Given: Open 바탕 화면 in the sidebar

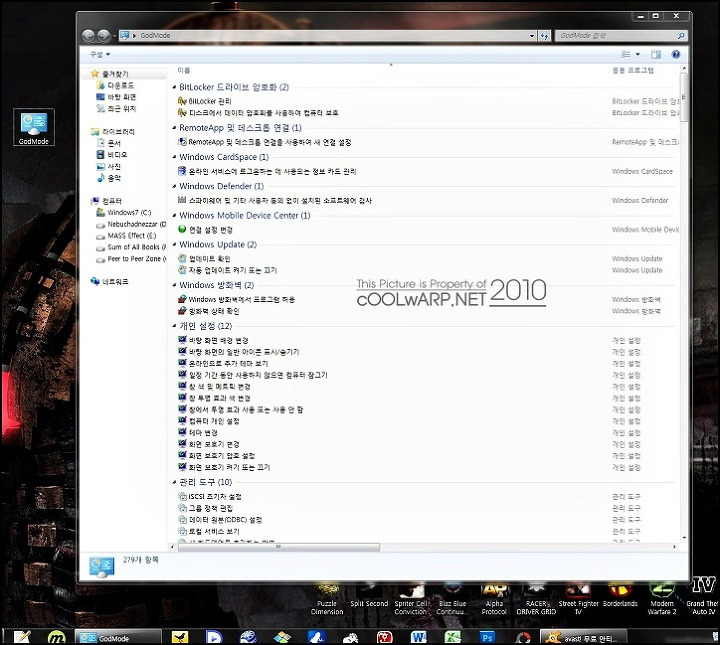Looking at the screenshot, I should tap(116, 97).
